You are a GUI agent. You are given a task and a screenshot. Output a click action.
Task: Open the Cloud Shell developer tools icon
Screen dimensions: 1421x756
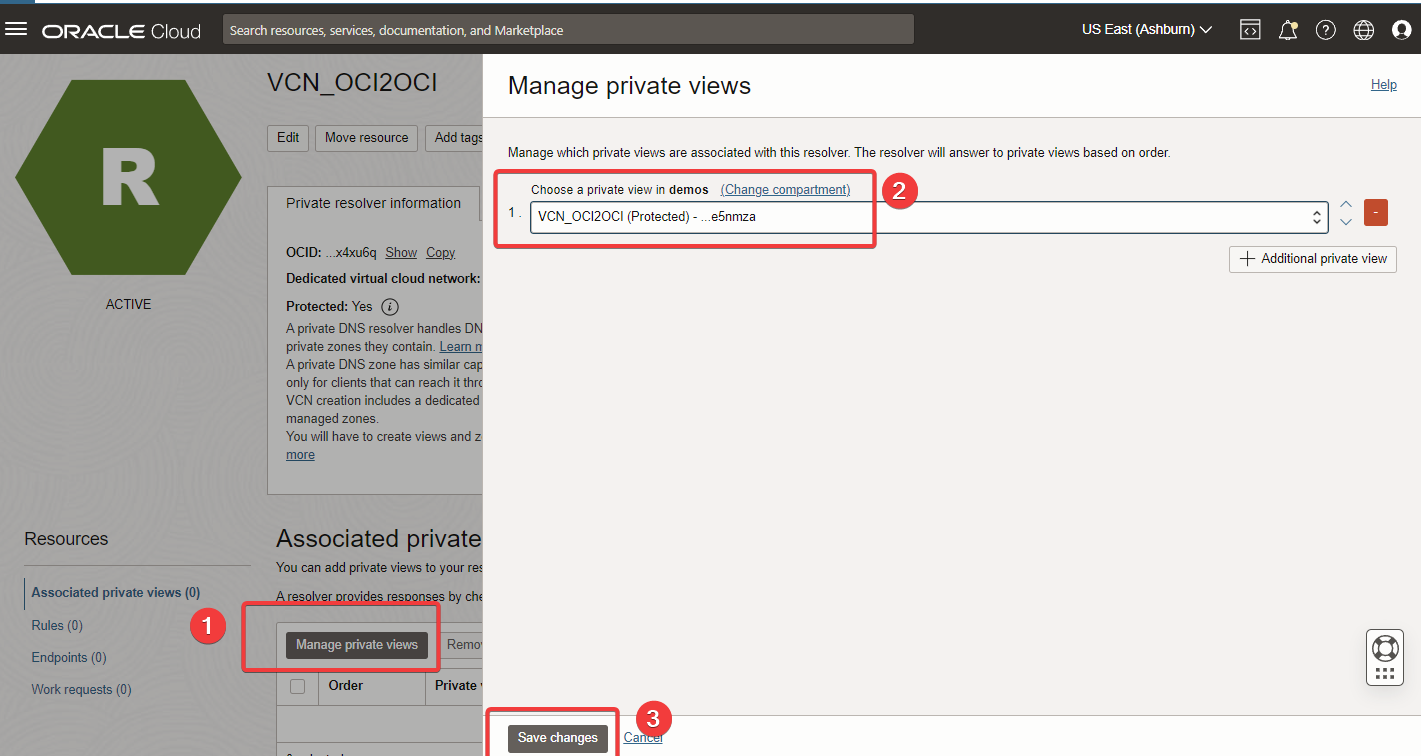coord(1250,30)
